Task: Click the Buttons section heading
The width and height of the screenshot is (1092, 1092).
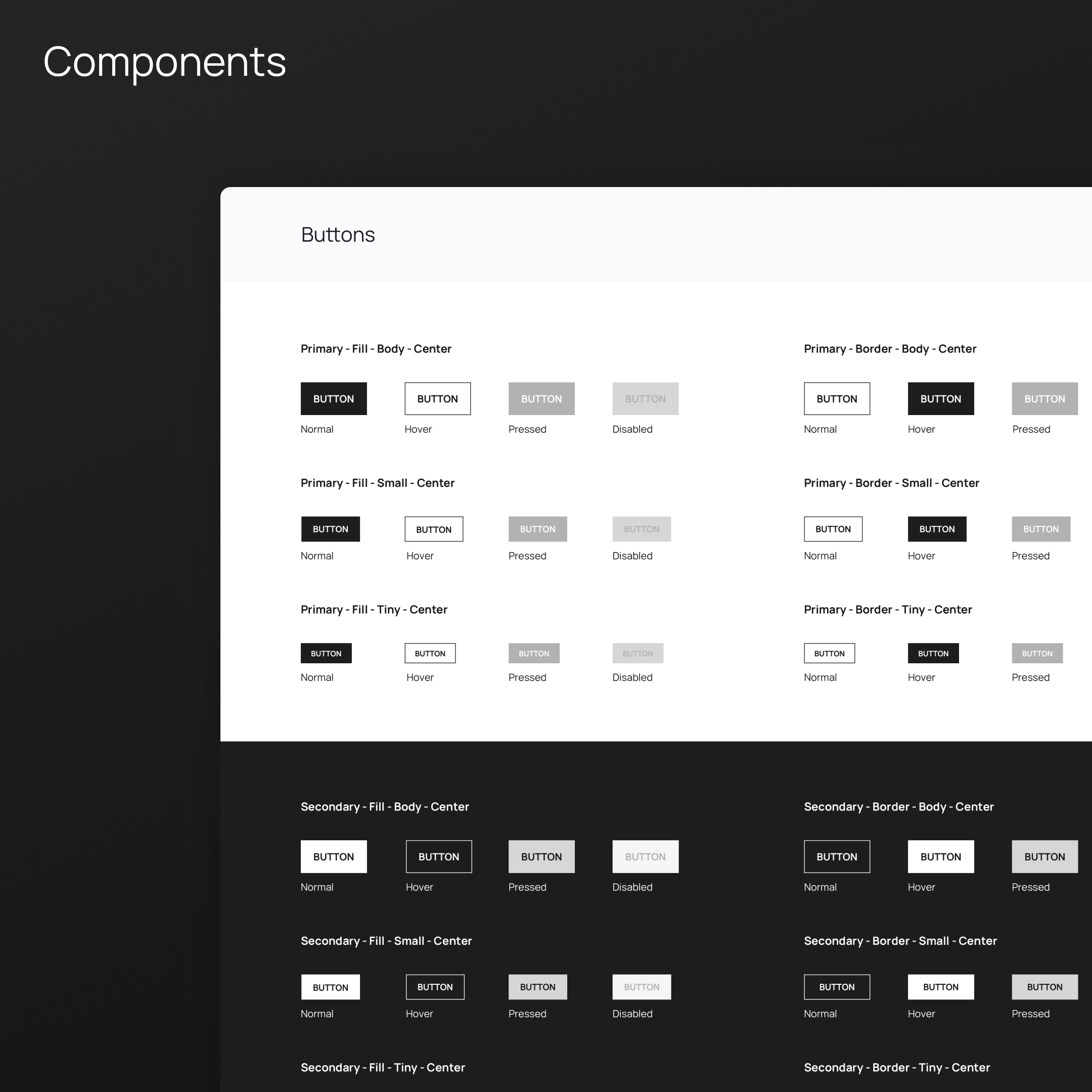Action: tap(338, 235)
